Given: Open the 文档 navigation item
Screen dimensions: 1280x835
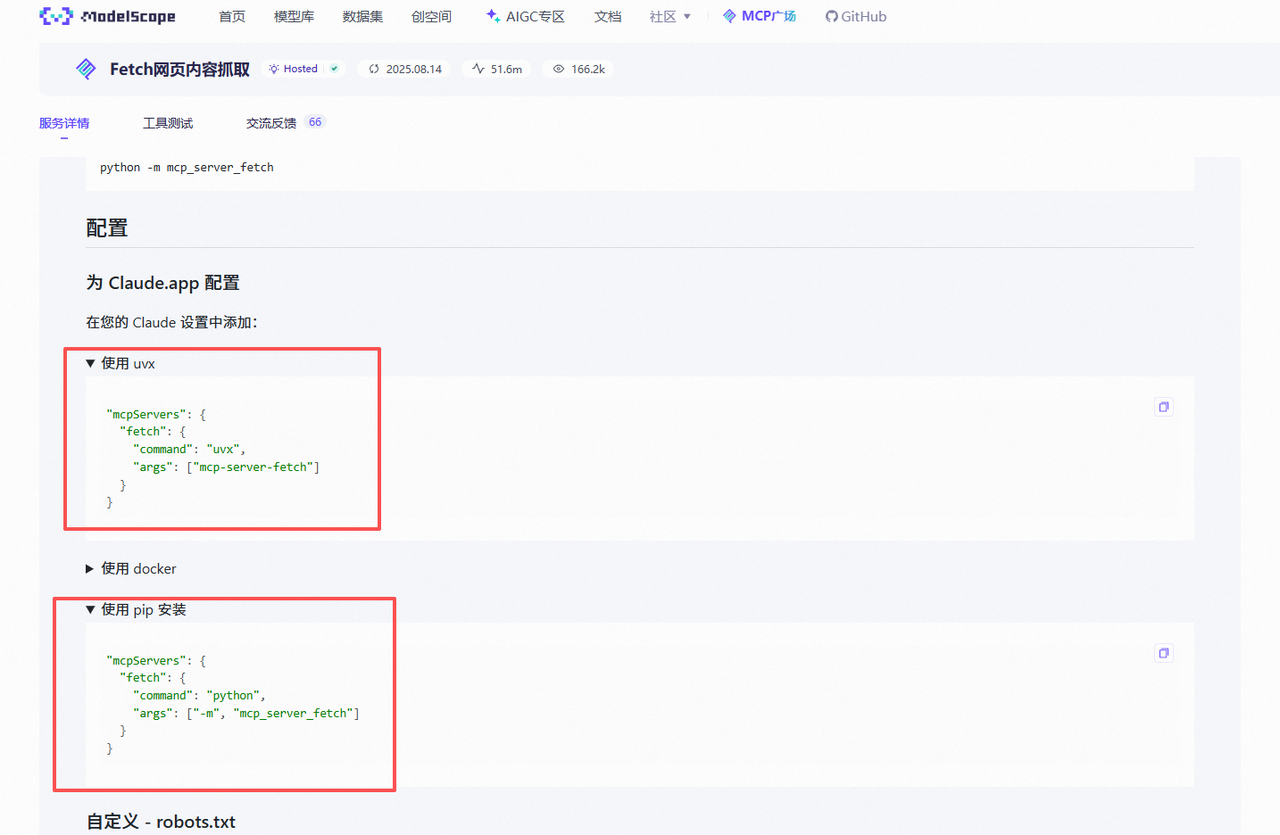Looking at the screenshot, I should [x=607, y=16].
